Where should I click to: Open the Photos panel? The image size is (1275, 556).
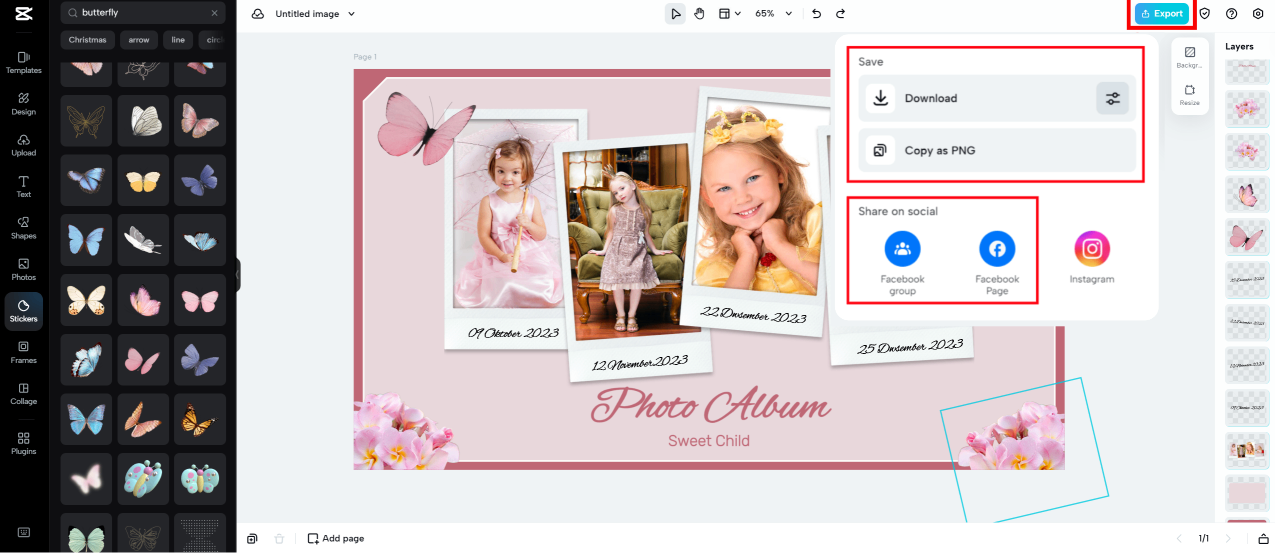23,270
